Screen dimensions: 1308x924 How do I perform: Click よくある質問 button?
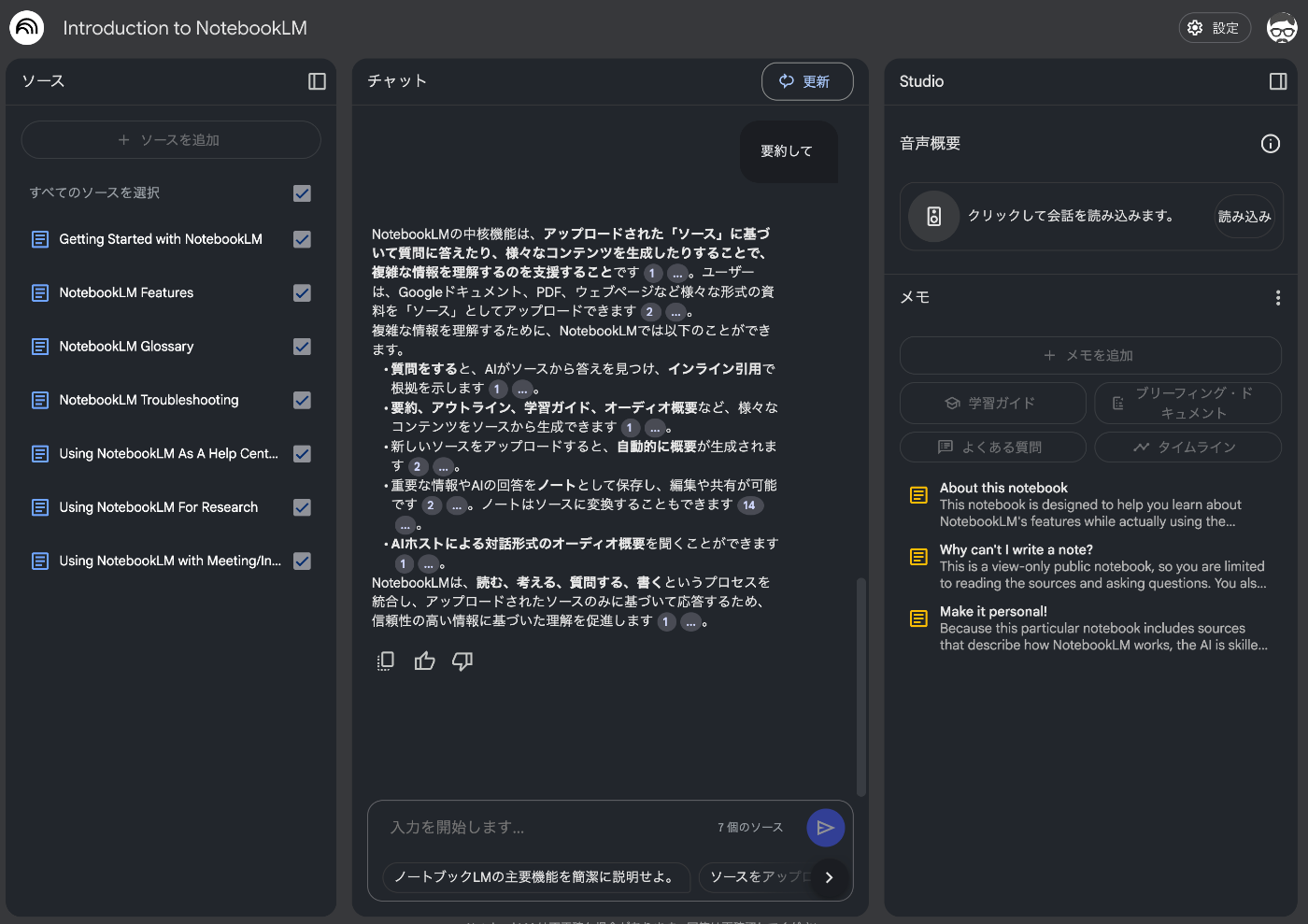[x=992, y=448]
